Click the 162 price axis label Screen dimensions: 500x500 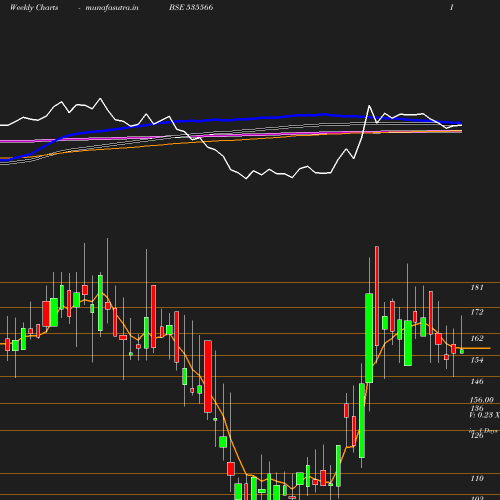coord(477,338)
